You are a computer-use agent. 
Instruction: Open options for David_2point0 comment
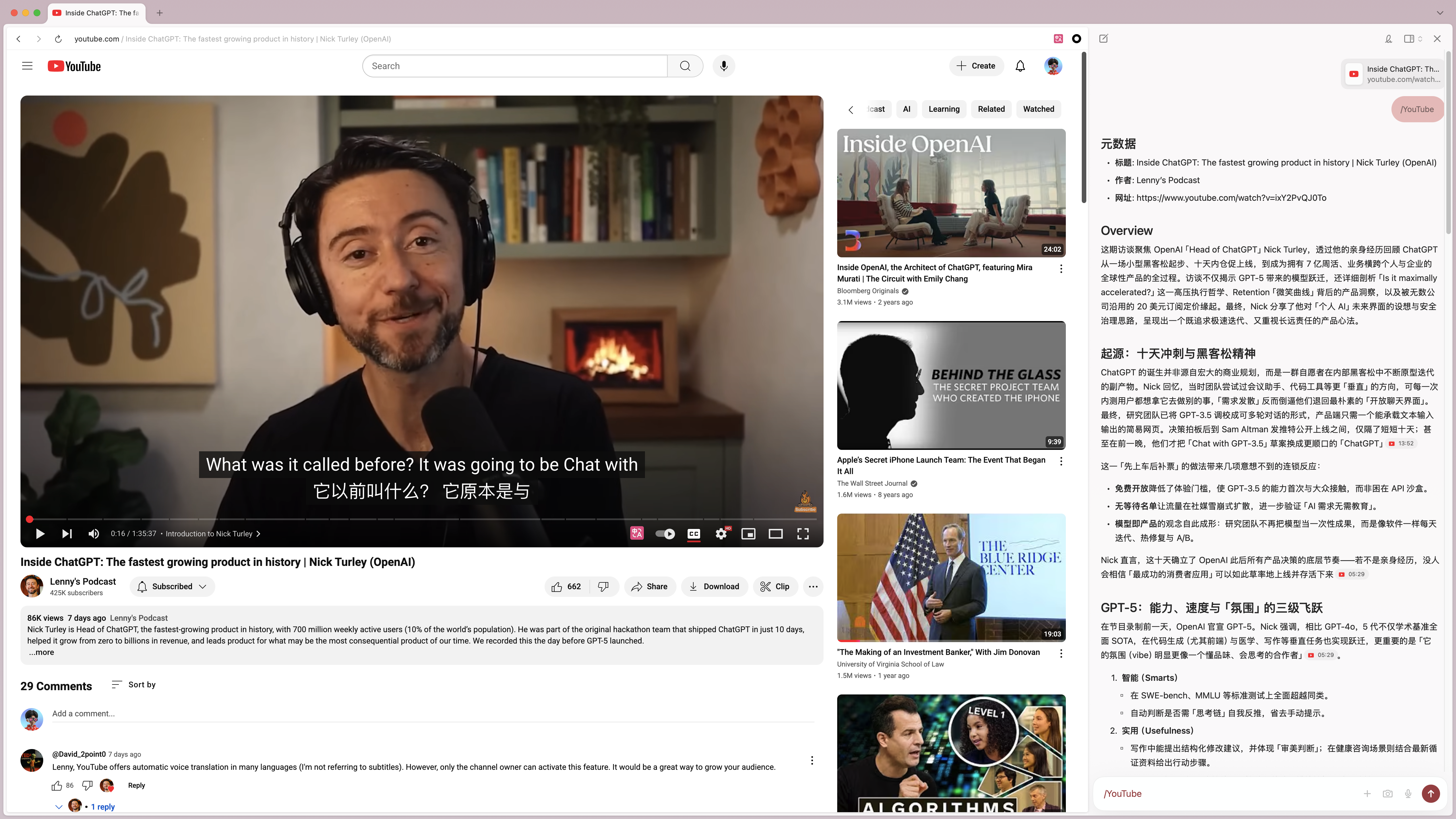[812, 761]
